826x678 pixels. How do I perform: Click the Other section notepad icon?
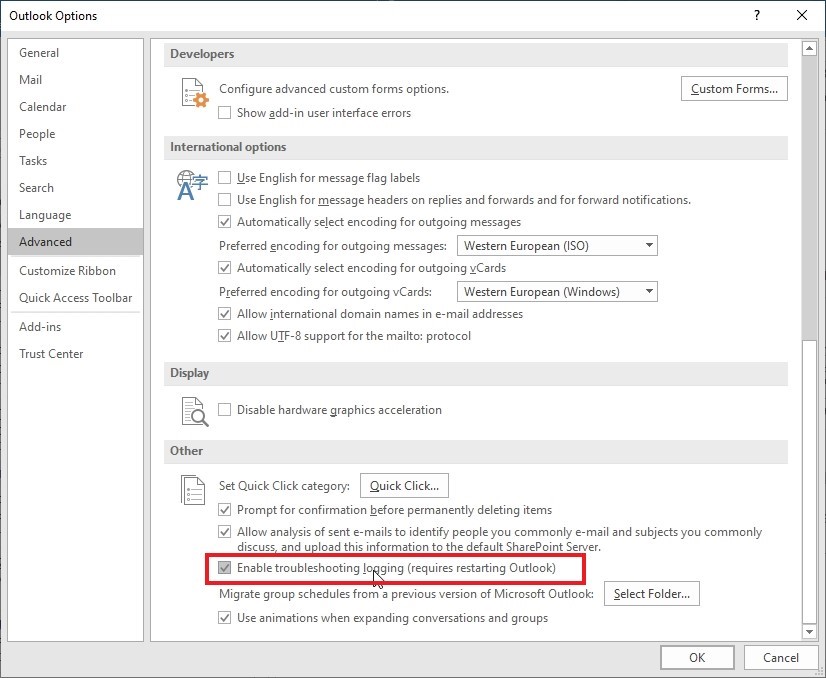click(195, 490)
